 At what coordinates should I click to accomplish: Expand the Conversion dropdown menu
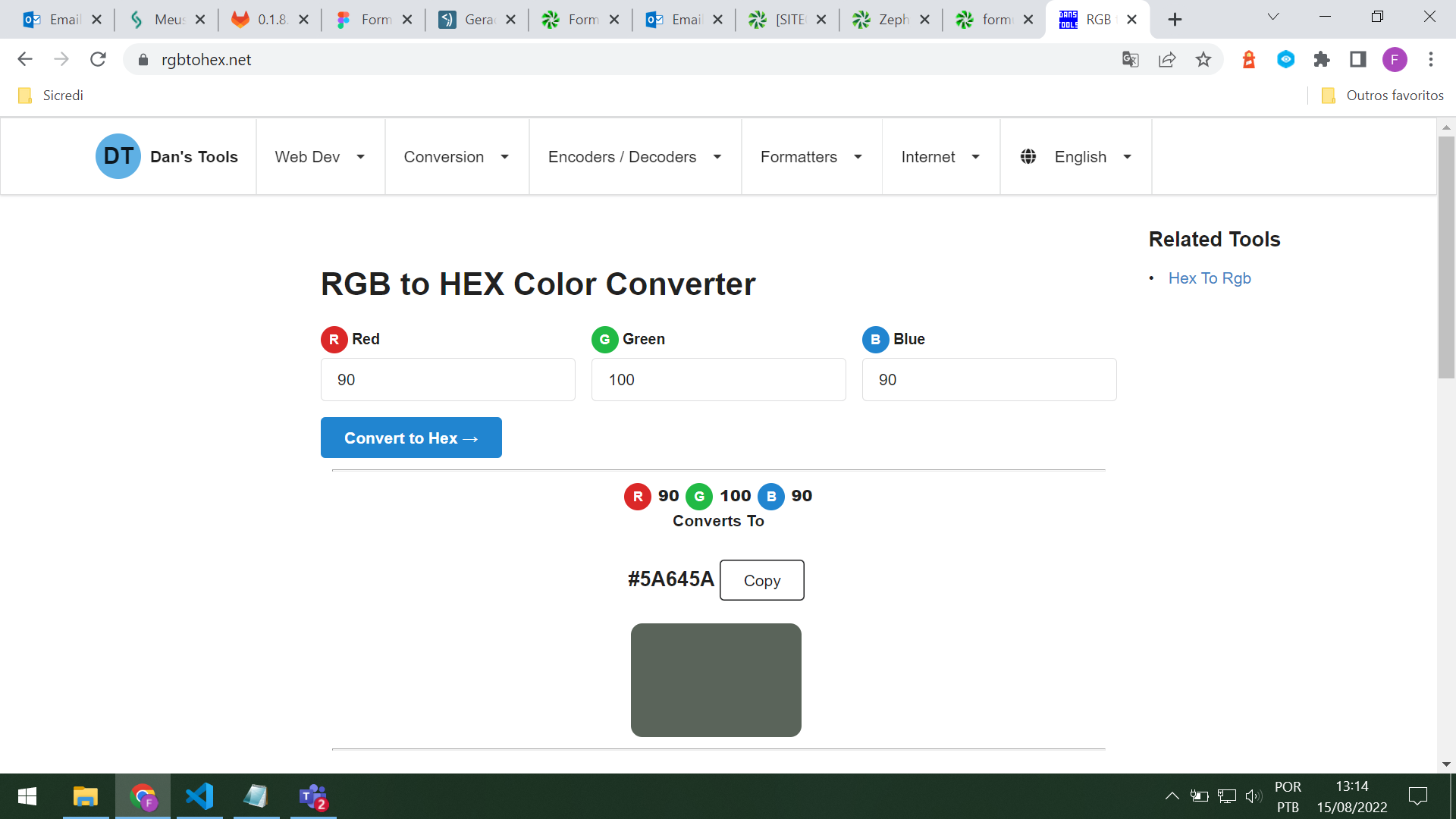[x=457, y=157]
